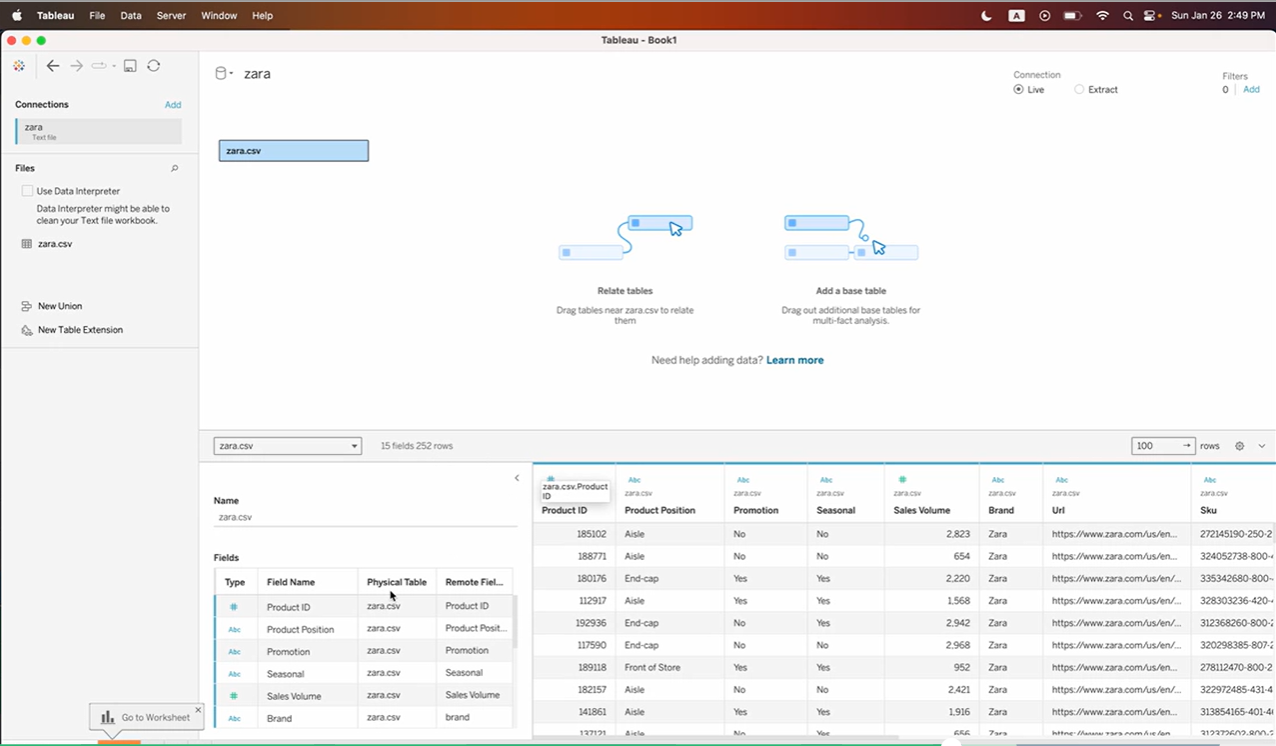Click the number type icon in Product ID field row
Viewport: 1276px width, 746px height.
tap(234, 607)
